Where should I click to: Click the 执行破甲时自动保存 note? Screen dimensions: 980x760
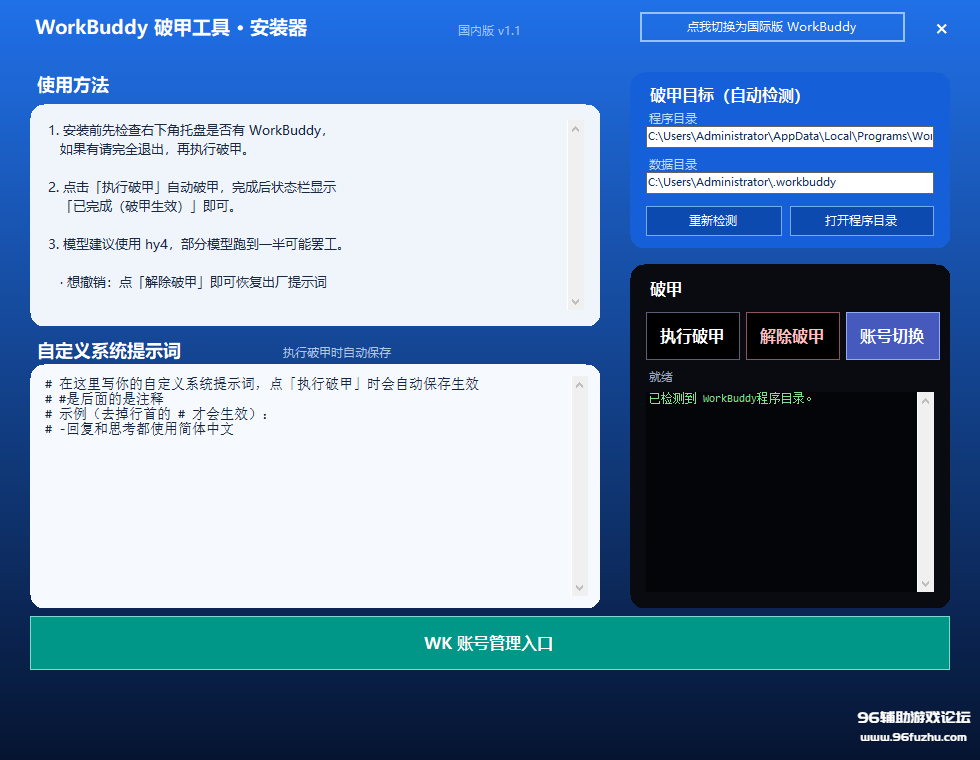pyautogui.click(x=337, y=352)
